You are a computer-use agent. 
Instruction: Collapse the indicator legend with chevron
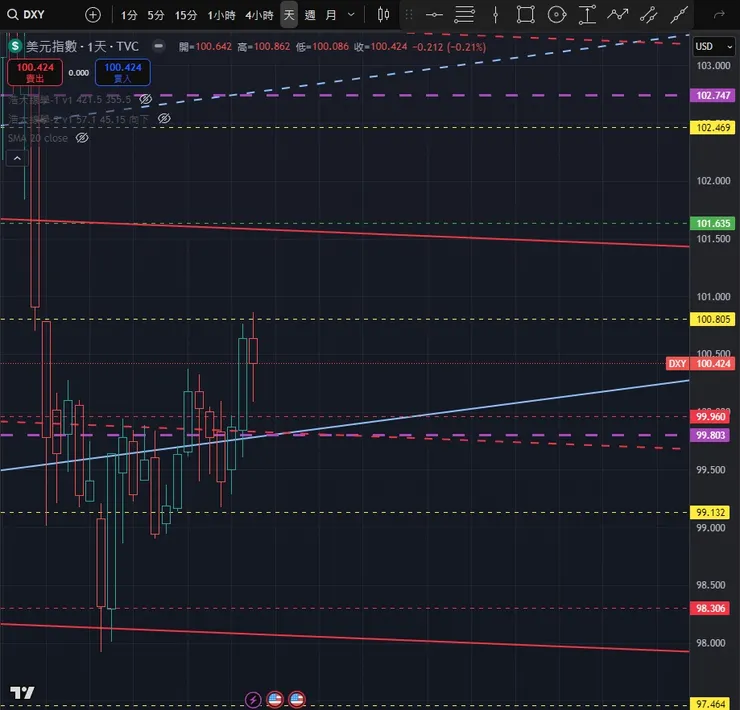(x=17, y=158)
